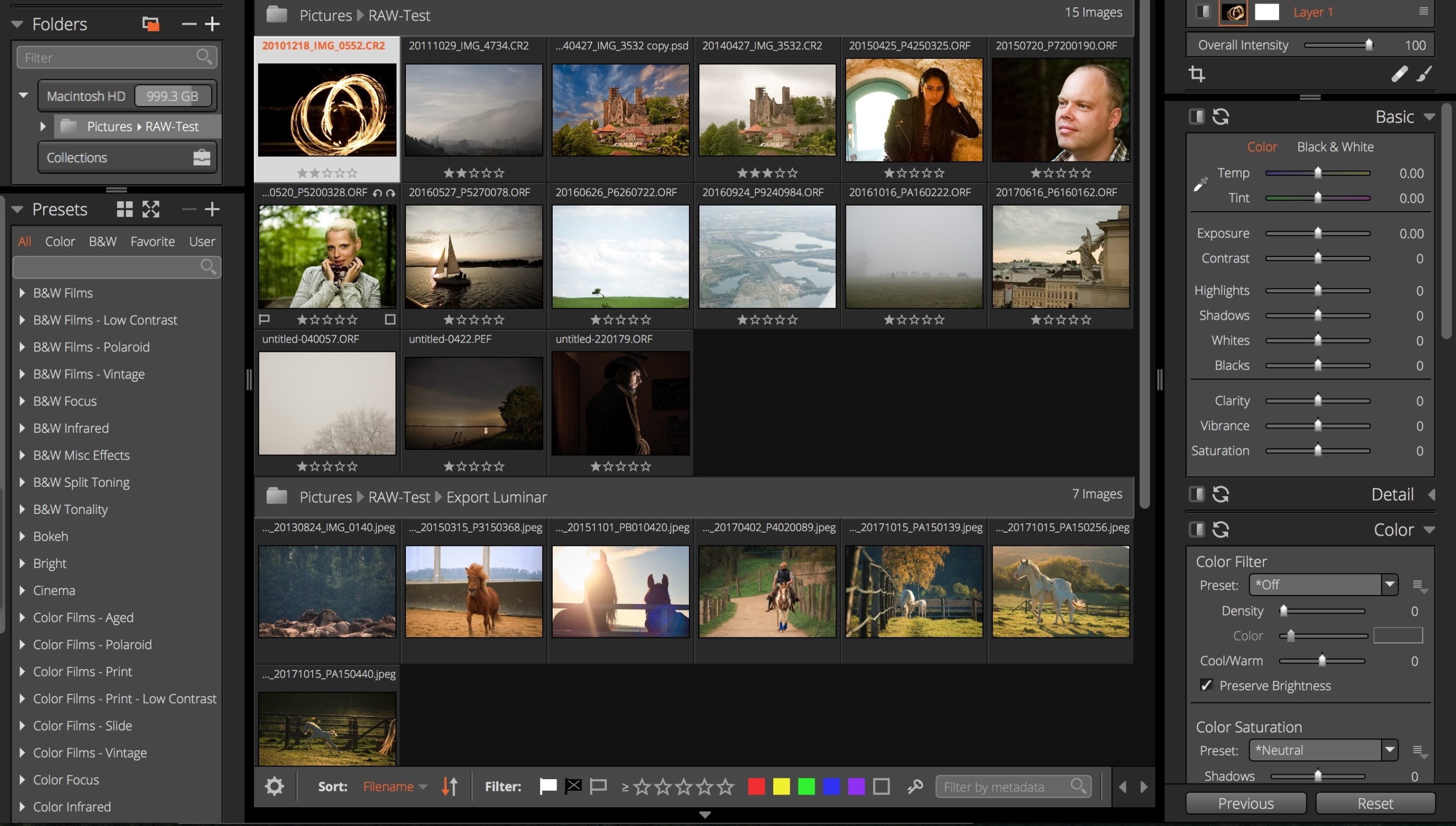Viewport: 1456px width, 826px height.
Task: Toggle Color panel on/off switch
Action: pyautogui.click(x=1197, y=529)
